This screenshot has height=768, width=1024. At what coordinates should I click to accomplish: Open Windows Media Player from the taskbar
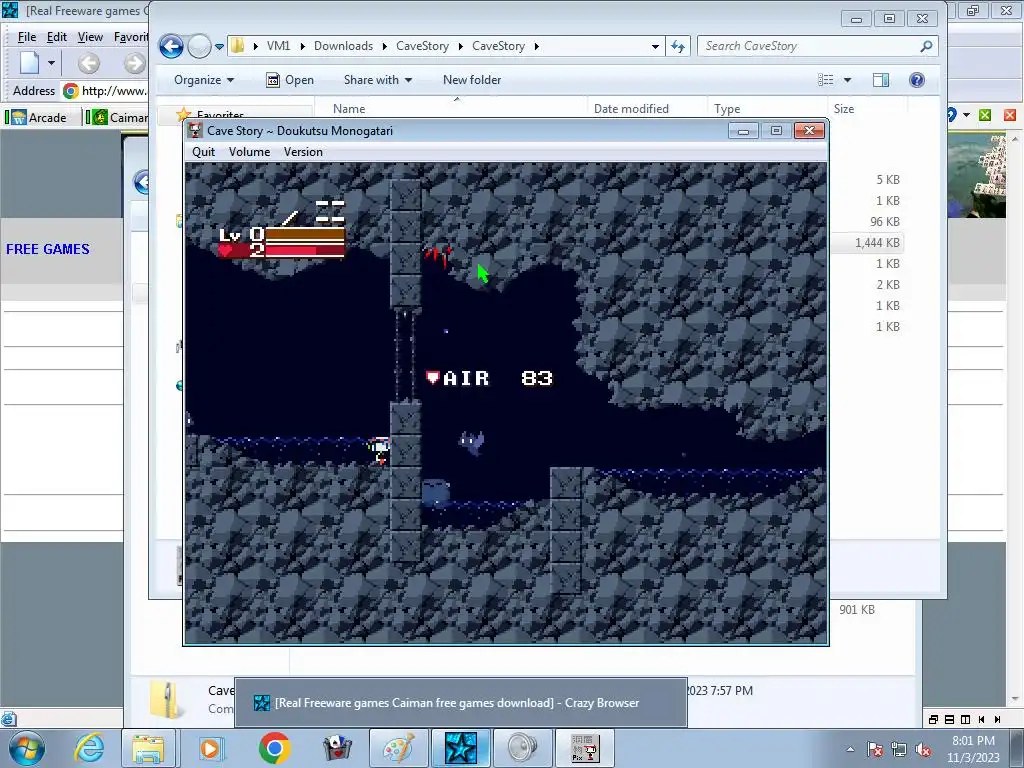pyautogui.click(x=210, y=748)
